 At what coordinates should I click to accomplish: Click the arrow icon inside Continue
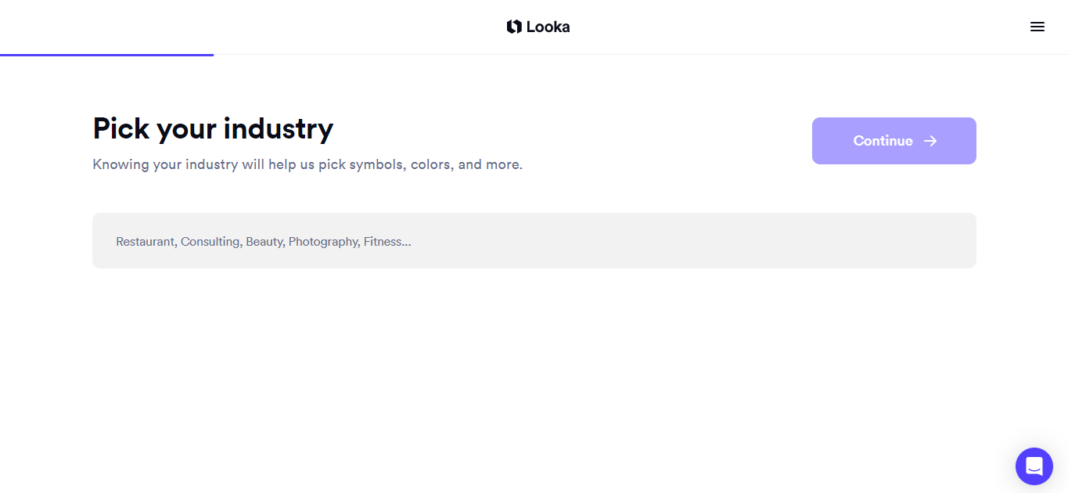[x=930, y=141]
